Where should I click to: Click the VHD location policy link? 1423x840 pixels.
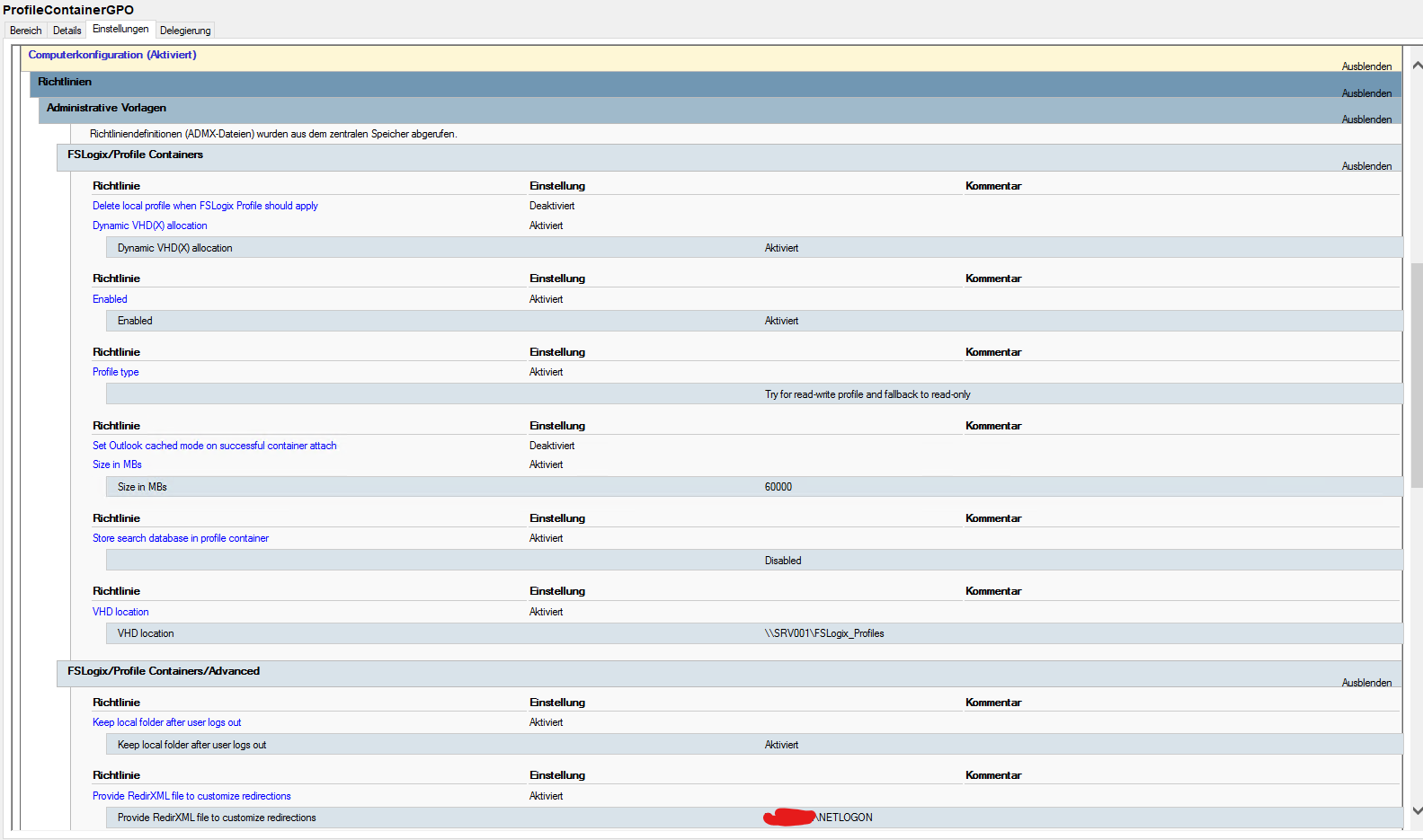tap(120, 612)
